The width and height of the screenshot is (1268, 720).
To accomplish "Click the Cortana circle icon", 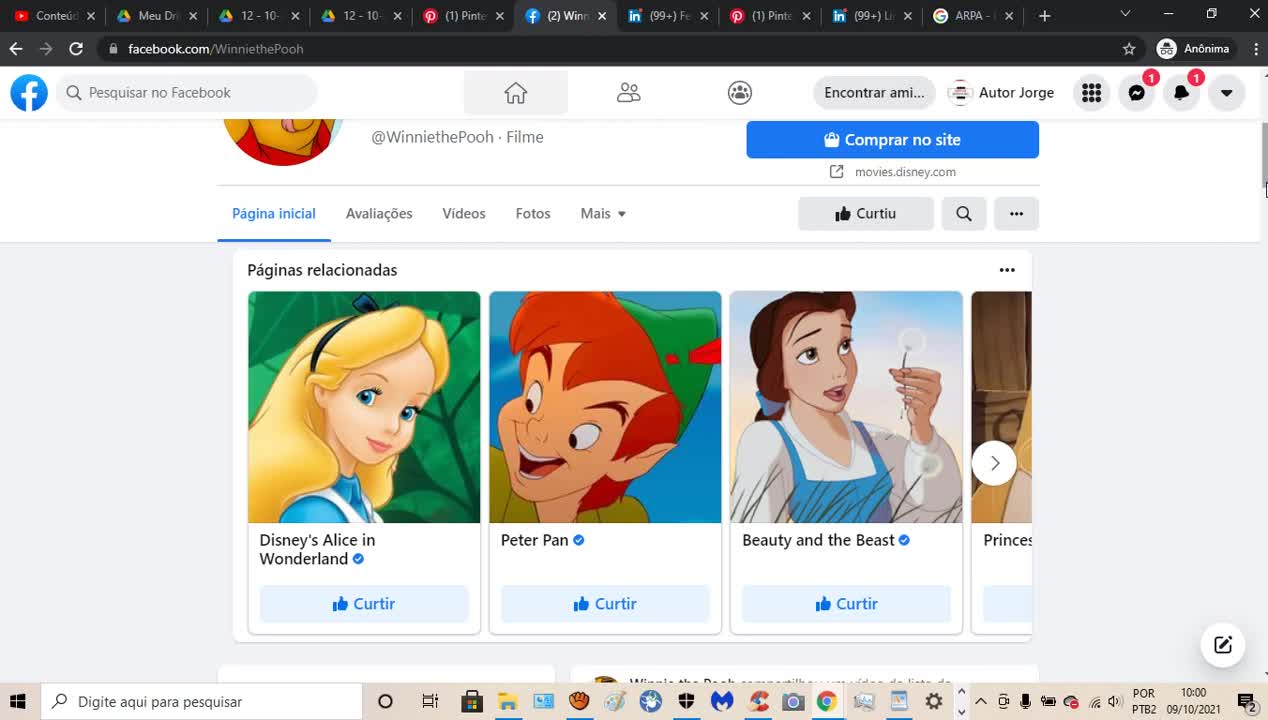I will [385, 702].
